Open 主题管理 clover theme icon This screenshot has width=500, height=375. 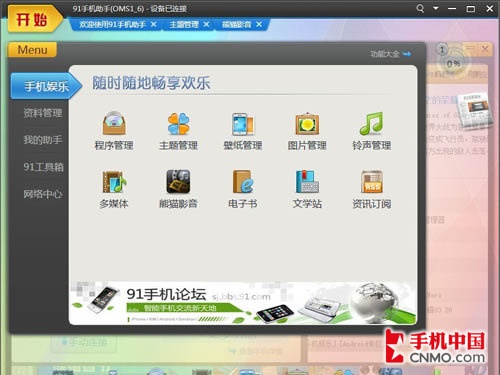point(178,124)
